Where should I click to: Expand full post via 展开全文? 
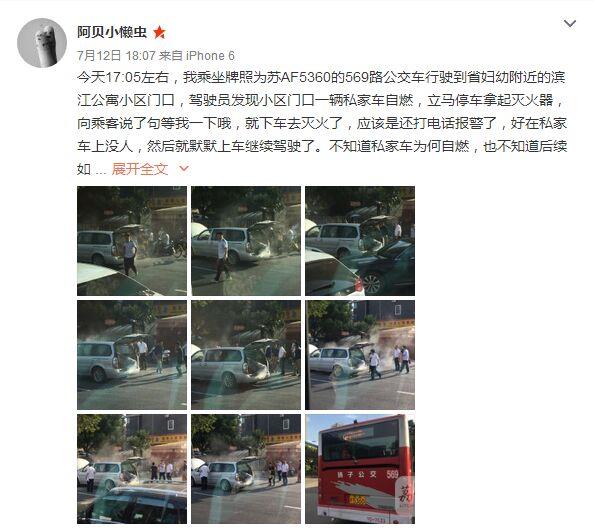tap(140, 169)
